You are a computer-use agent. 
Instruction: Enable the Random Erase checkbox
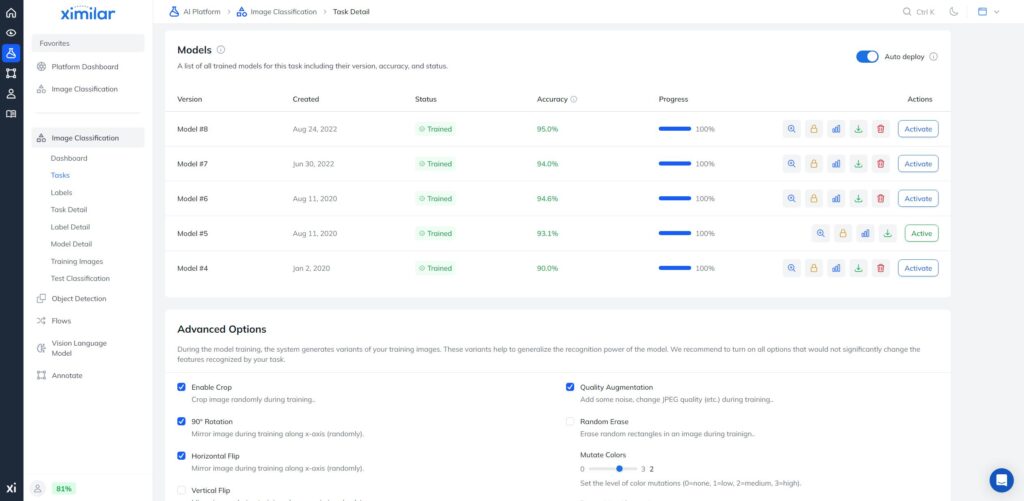(x=570, y=422)
